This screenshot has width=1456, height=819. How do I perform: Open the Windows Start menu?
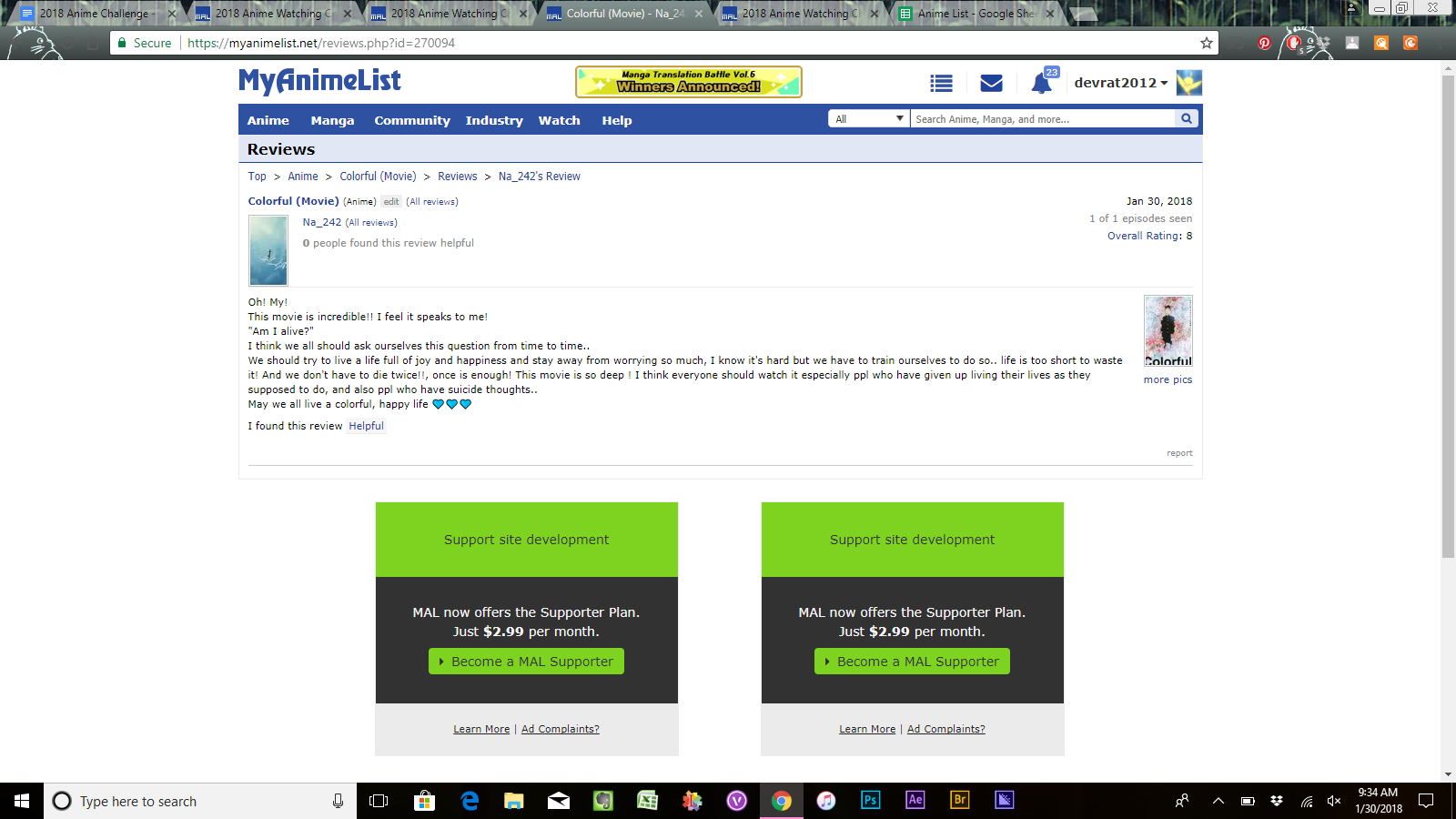(x=22, y=801)
